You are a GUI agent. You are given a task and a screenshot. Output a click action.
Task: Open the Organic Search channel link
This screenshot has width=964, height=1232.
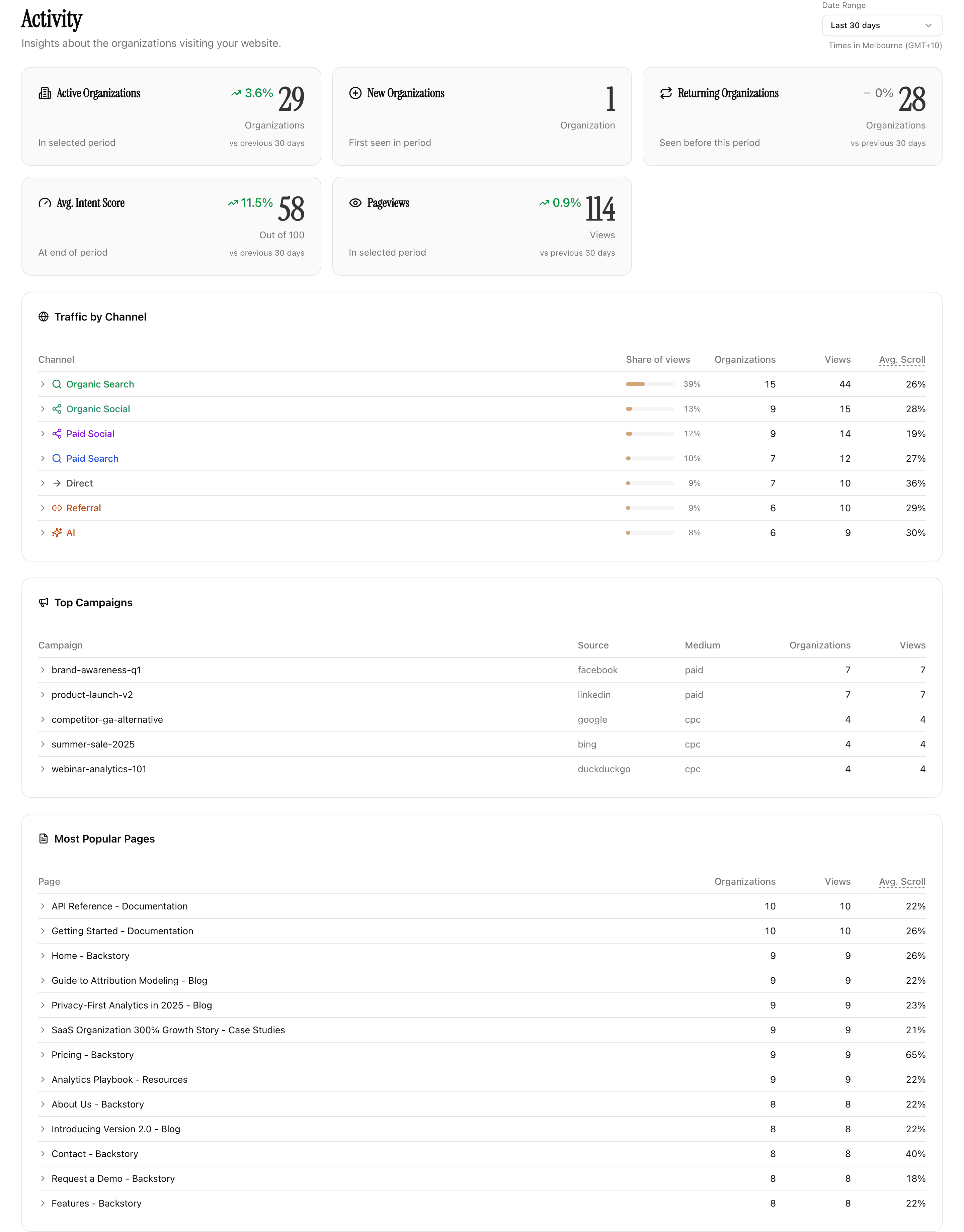(100, 384)
